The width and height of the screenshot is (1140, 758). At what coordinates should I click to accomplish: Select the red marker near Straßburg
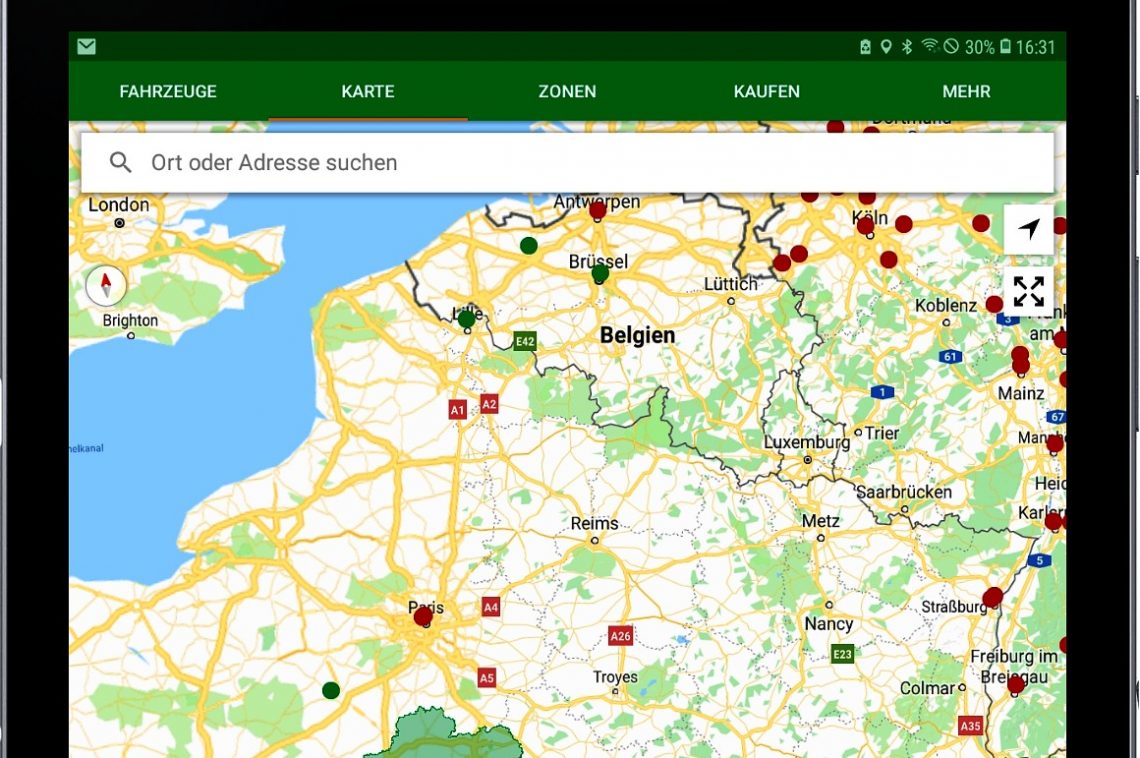pos(992,597)
